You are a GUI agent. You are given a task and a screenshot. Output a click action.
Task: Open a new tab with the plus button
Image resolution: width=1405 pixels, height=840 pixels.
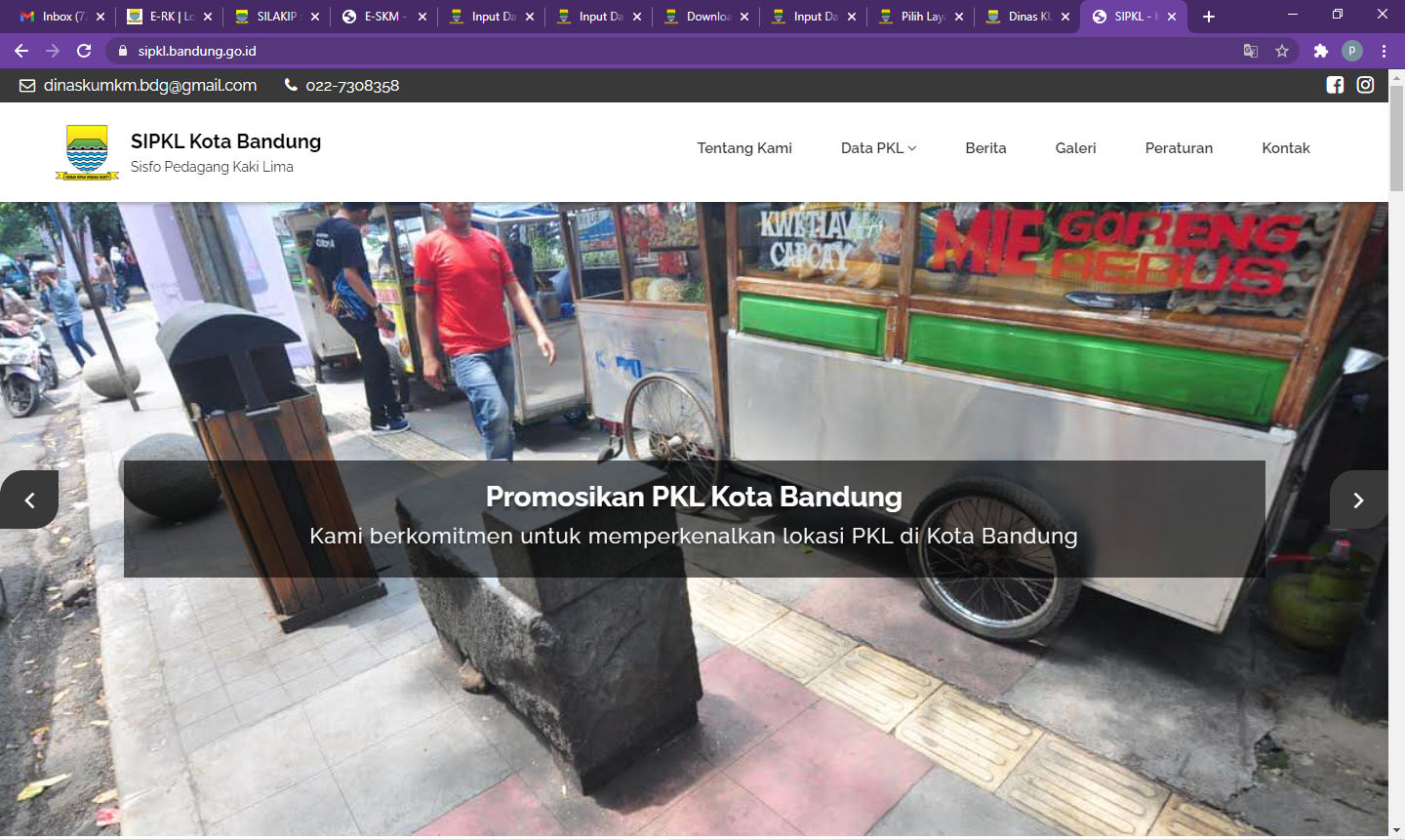tap(1209, 17)
